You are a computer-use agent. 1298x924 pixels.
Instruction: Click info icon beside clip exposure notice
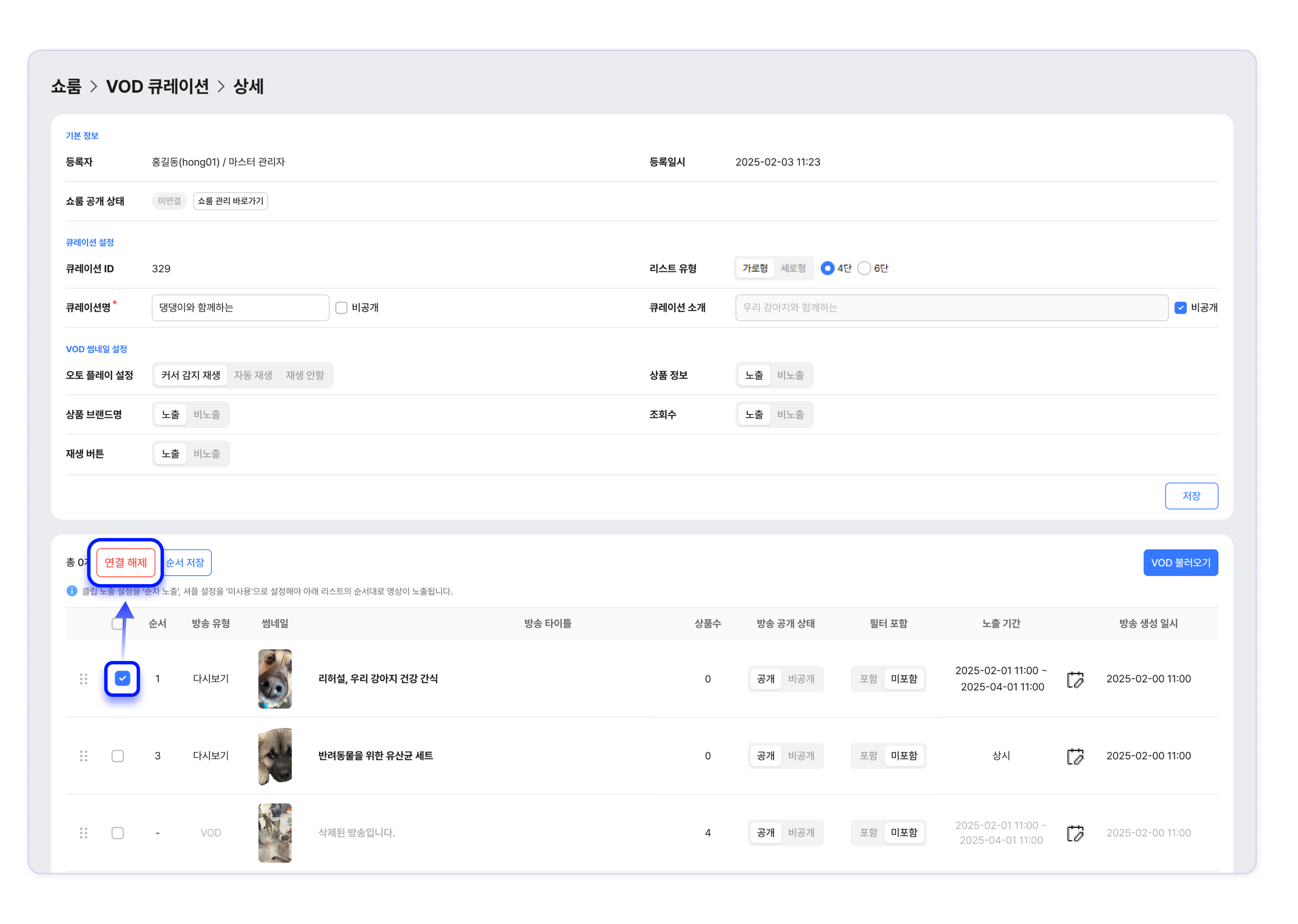tap(72, 591)
